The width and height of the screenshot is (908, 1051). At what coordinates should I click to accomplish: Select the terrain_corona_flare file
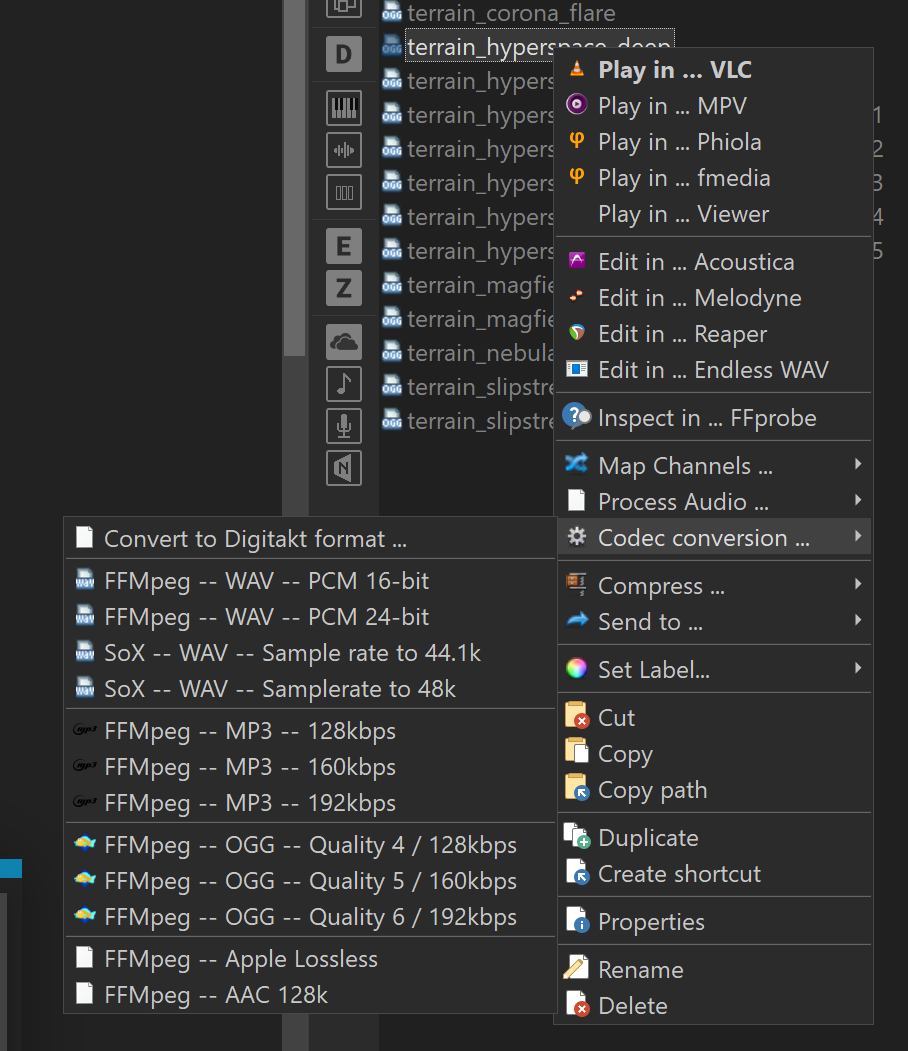[x=499, y=13]
